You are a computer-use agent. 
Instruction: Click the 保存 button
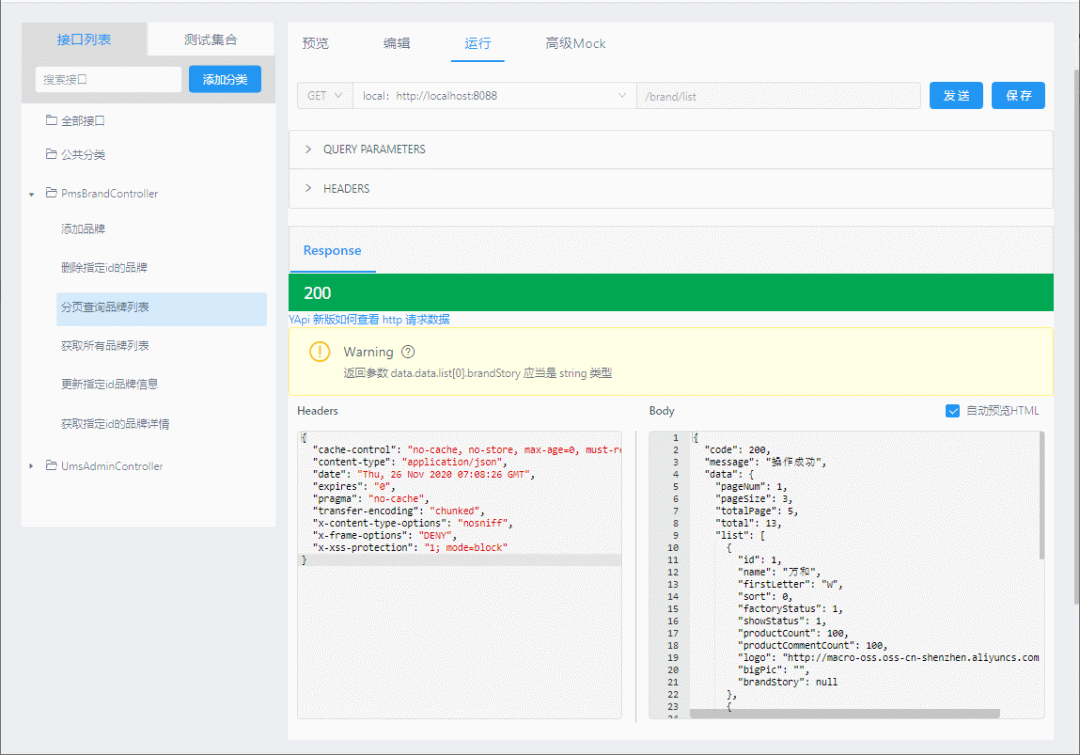(x=1018, y=96)
